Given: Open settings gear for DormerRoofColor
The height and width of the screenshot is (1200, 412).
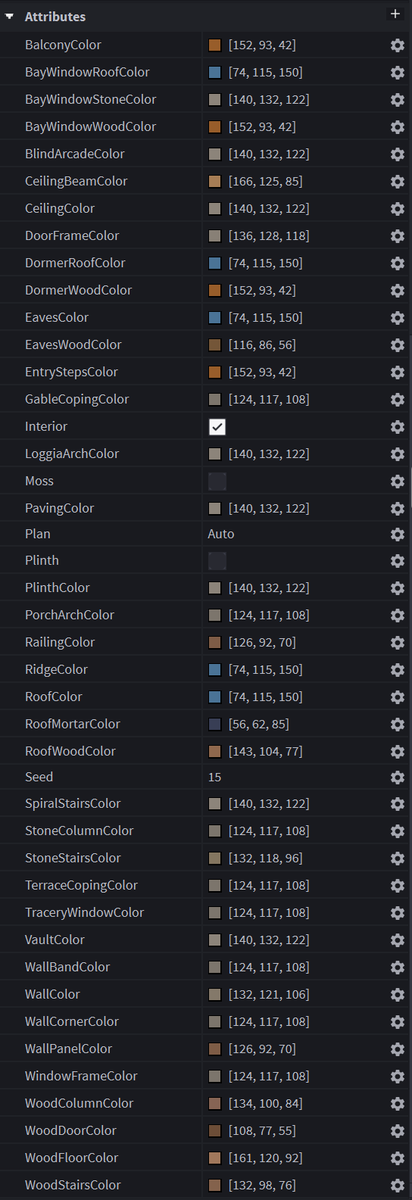Looking at the screenshot, I should tap(397, 263).
